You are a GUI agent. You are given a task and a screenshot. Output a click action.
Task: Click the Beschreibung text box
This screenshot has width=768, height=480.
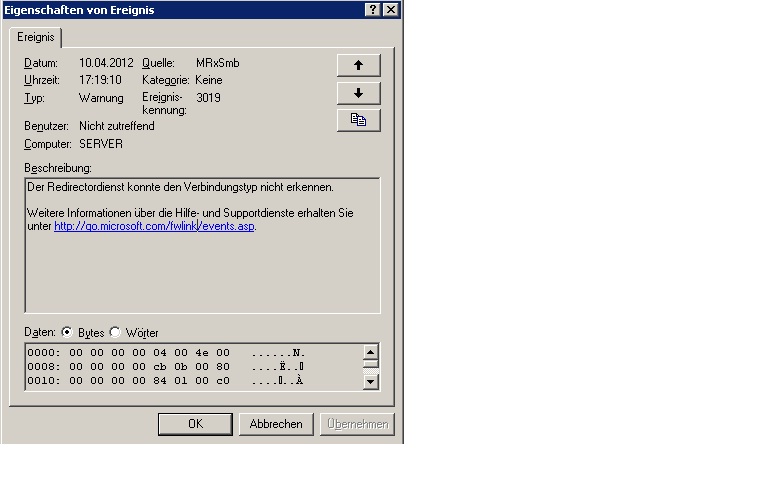click(202, 245)
